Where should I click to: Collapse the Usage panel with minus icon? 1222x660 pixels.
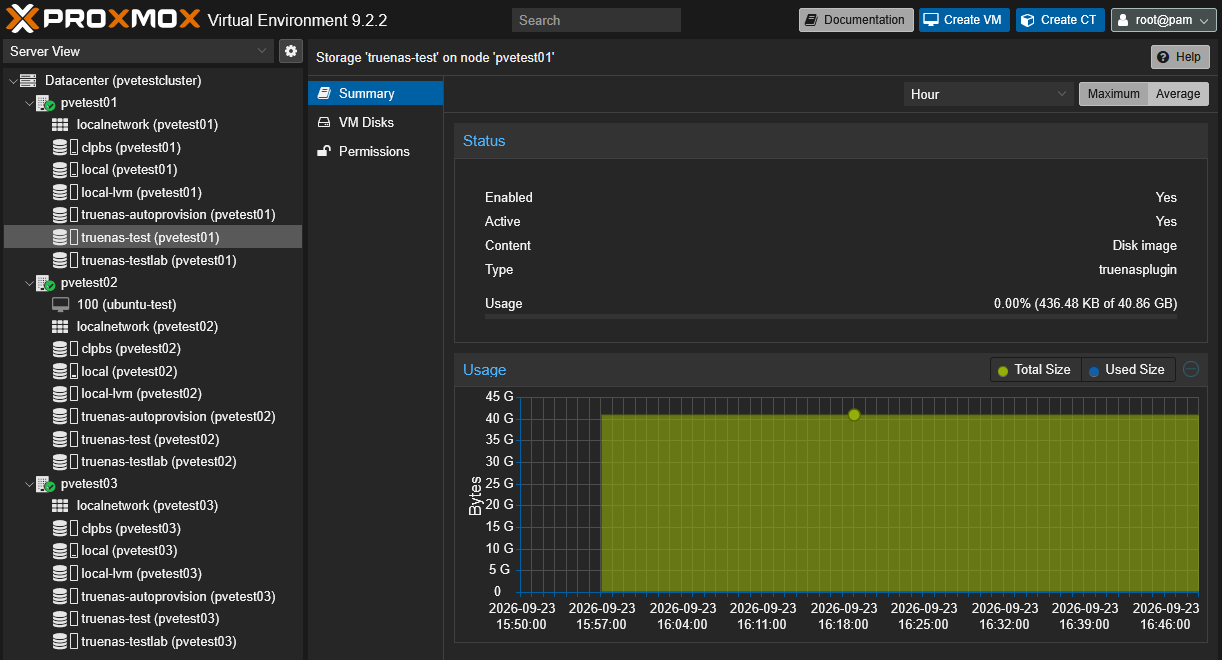coord(1191,369)
